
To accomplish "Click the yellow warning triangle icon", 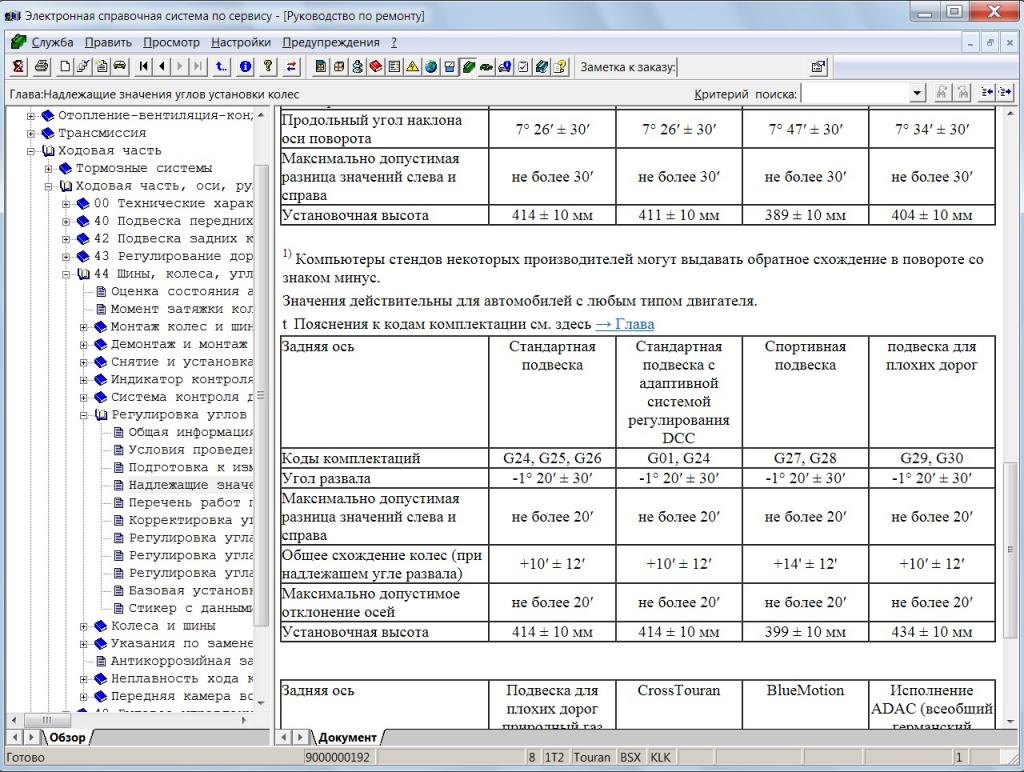I will (x=413, y=67).
